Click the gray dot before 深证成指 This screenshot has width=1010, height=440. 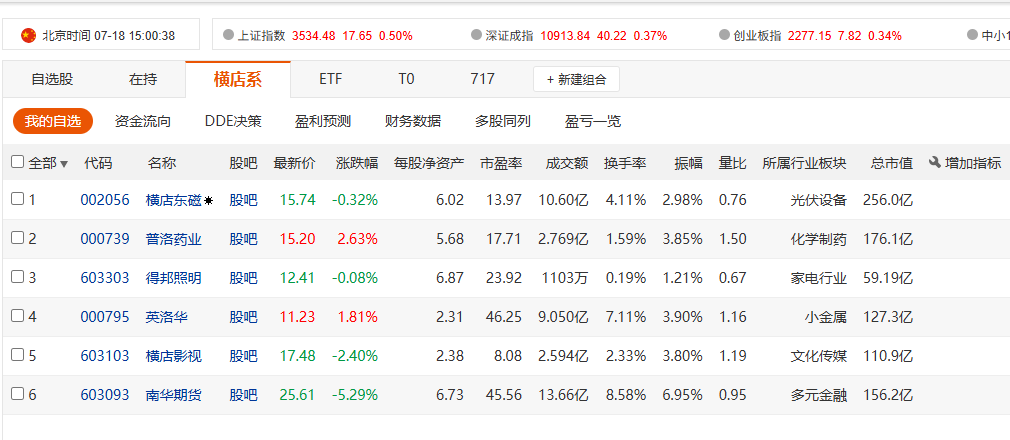coord(476,35)
